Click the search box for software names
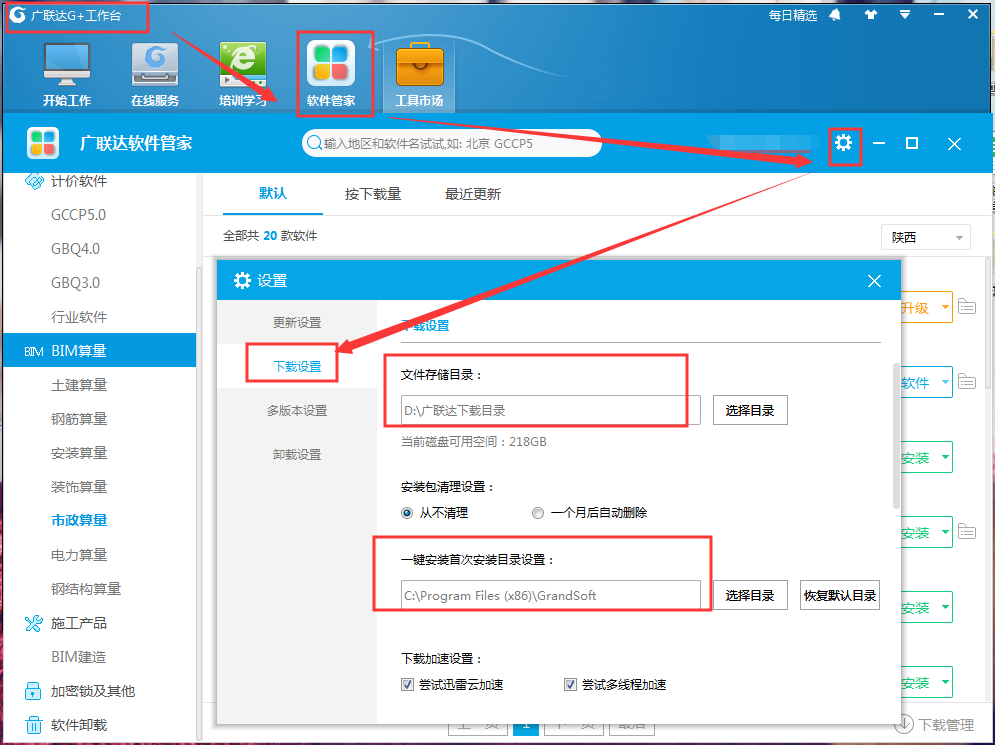The height and width of the screenshot is (745, 995). click(452, 143)
